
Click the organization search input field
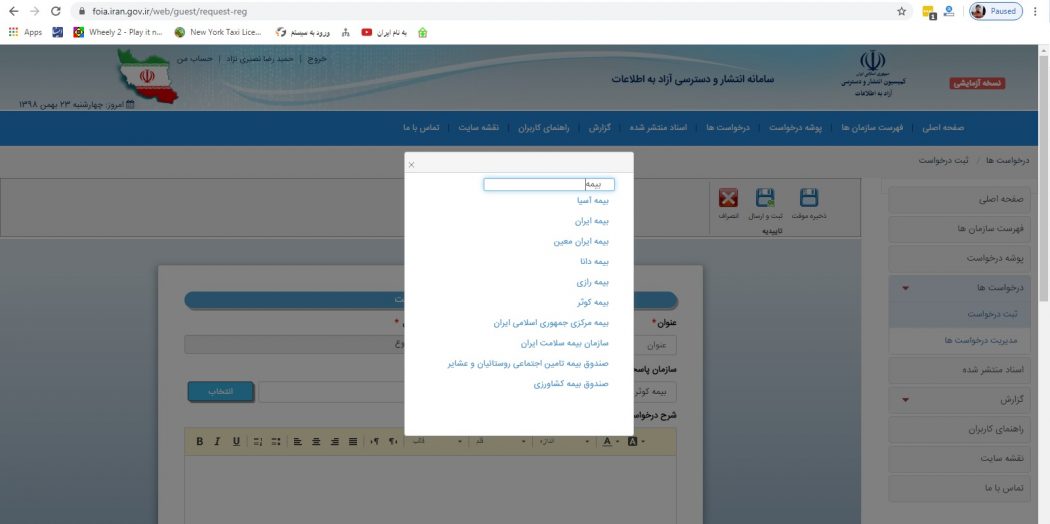pos(548,184)
